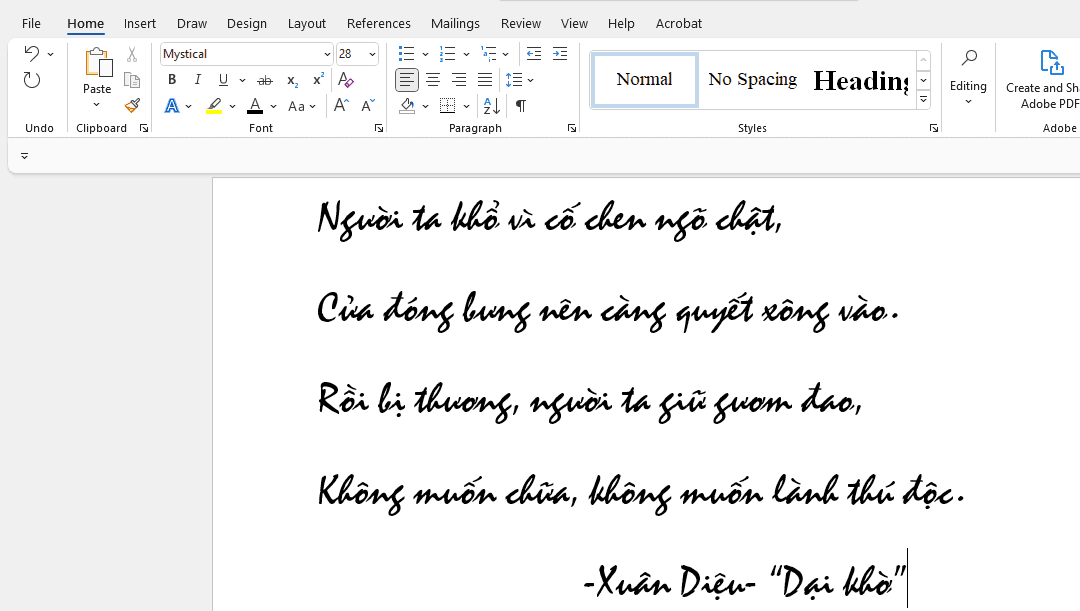
Task: Apply superscript formatting
Action: pyautogui.click(x=318, y=80)
